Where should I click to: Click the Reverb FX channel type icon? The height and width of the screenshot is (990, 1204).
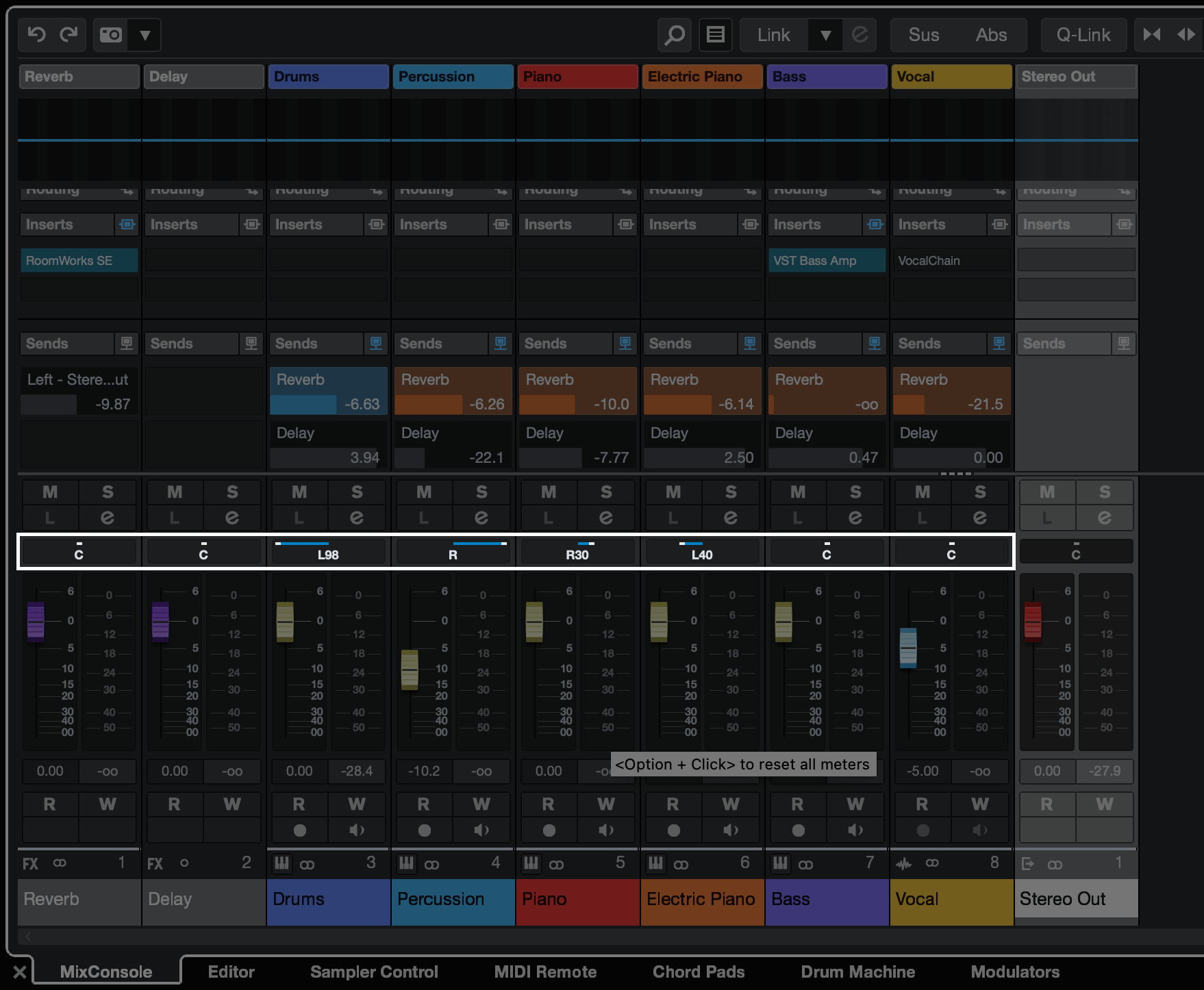tap(31, 864)
